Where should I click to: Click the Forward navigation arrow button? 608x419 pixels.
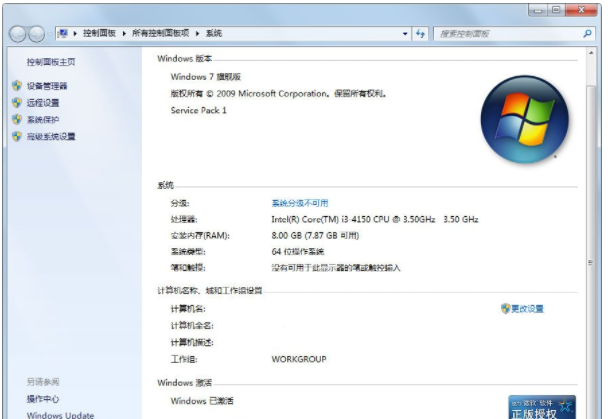point(38,34)
